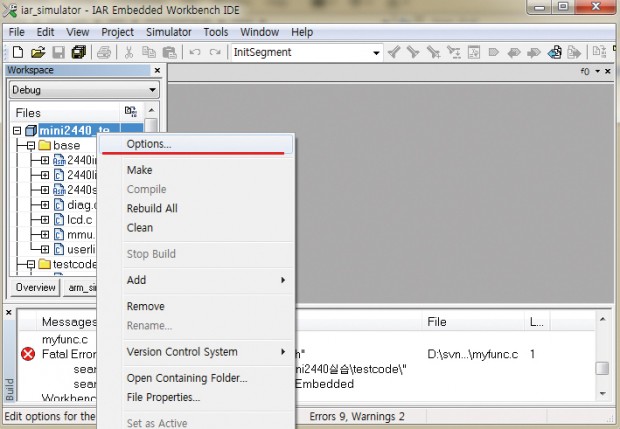Click the Find Previous toolbar icon

coord(394,52)
